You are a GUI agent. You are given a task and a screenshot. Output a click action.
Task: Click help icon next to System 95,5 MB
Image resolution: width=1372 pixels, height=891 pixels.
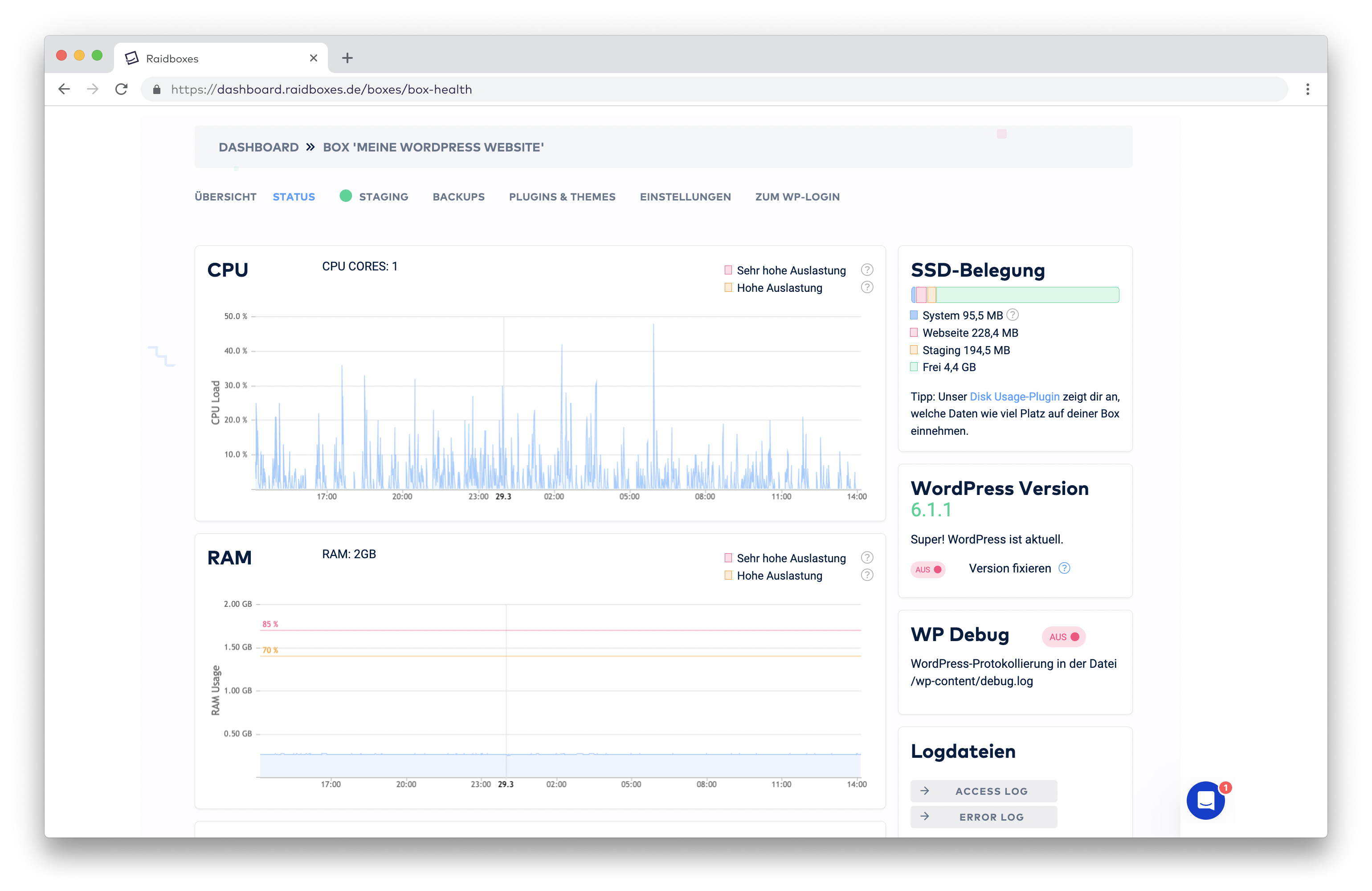point(1012,315)
